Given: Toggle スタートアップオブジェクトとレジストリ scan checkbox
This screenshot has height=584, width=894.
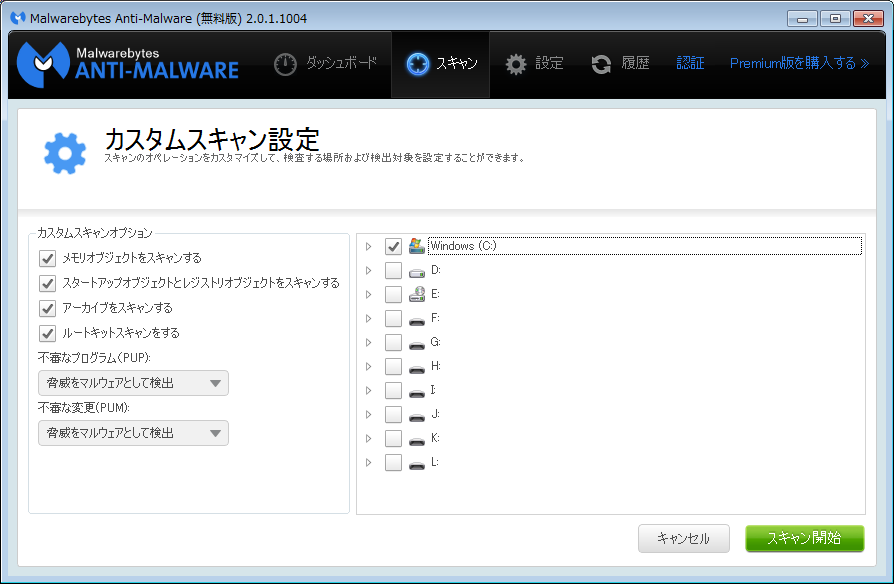Looking at the screenshot, I should click(47, 283).
